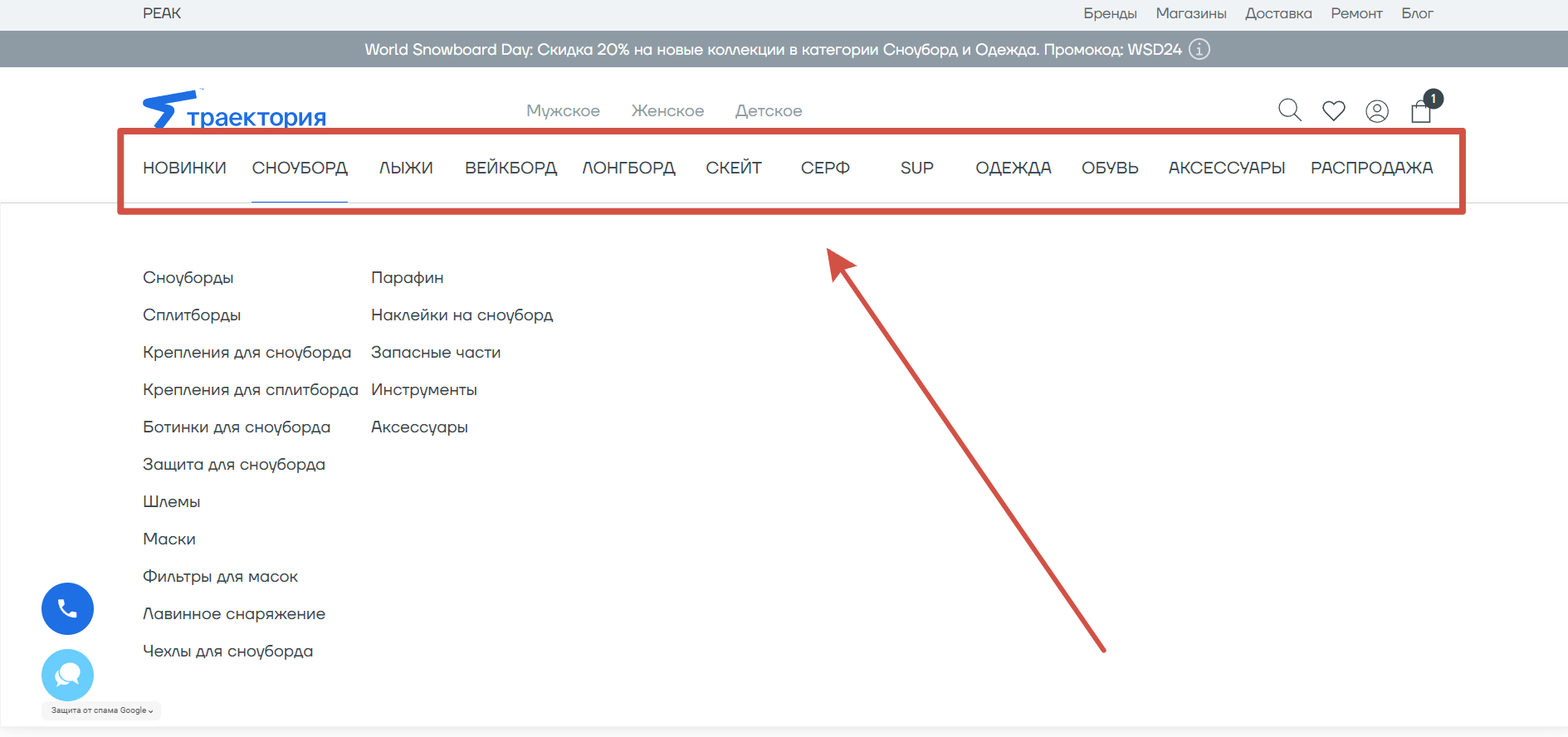Open the ВЕЙКБОРД category menu
Viewport: 1568px width, 737px height.
coord(510,168)
